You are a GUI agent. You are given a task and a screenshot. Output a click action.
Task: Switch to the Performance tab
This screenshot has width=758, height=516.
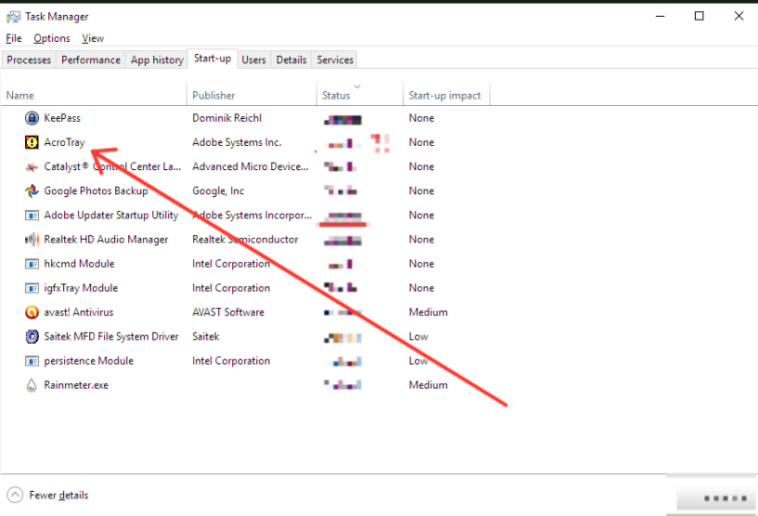(90, 60)
